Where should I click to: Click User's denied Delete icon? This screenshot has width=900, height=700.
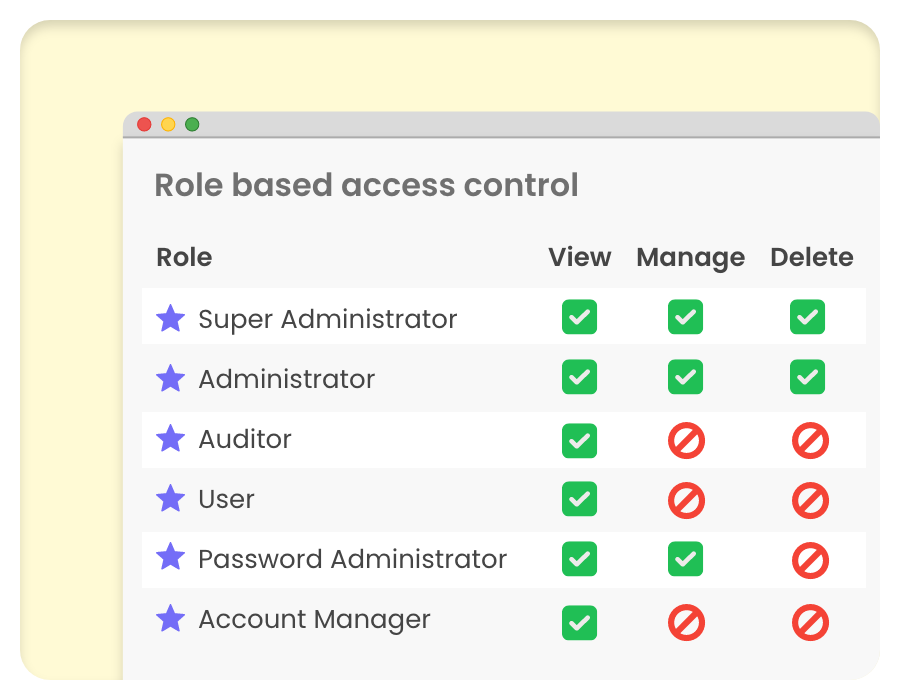click(x=809, y=500)
